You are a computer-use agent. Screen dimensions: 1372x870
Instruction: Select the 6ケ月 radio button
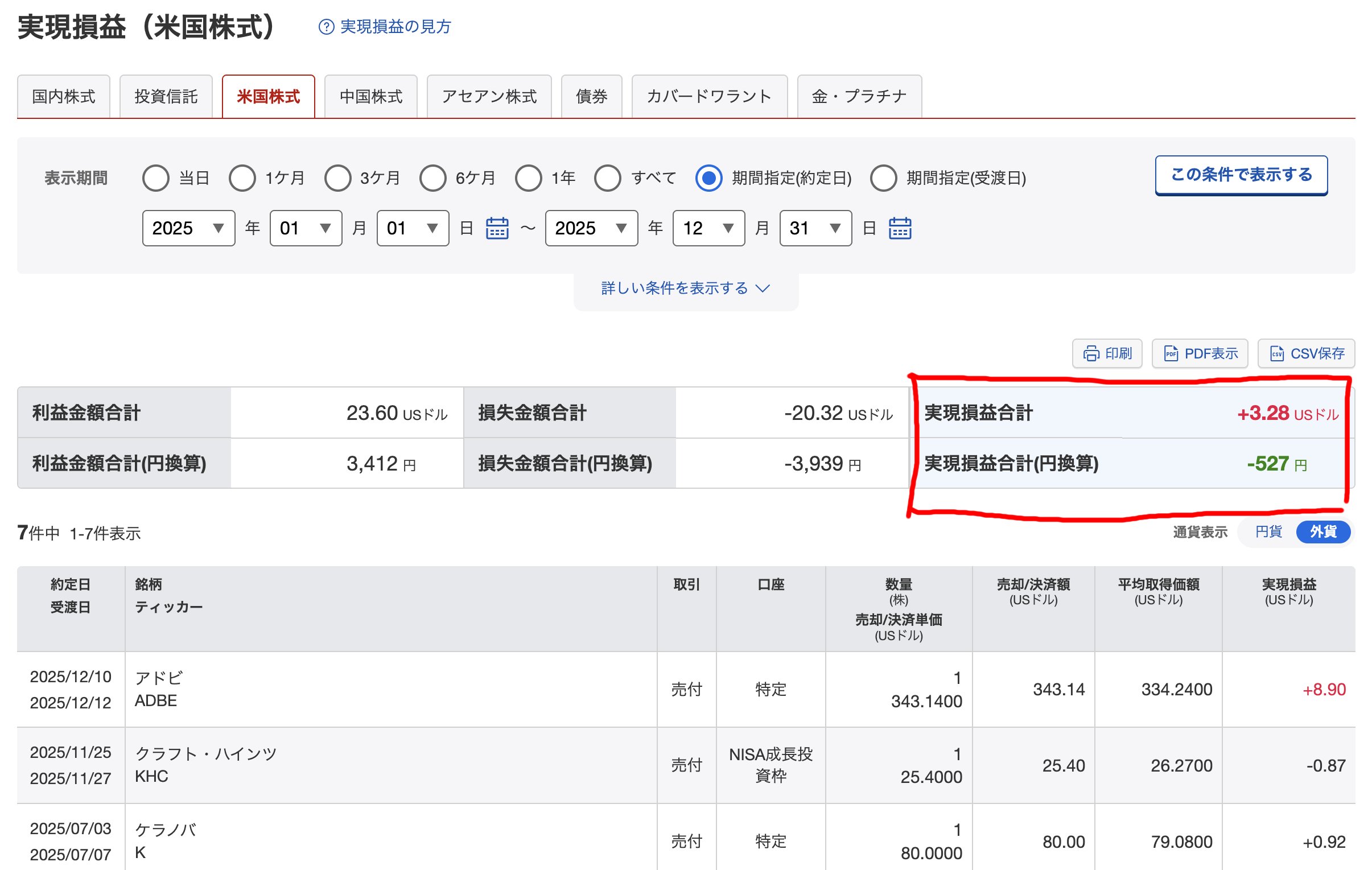432,178
